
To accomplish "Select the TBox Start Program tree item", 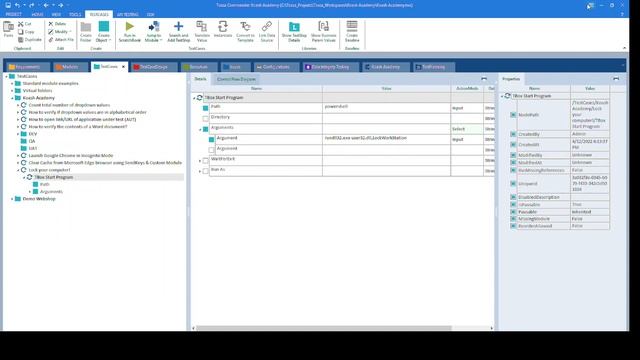I will pyautogui.click(x=53, y=177).
